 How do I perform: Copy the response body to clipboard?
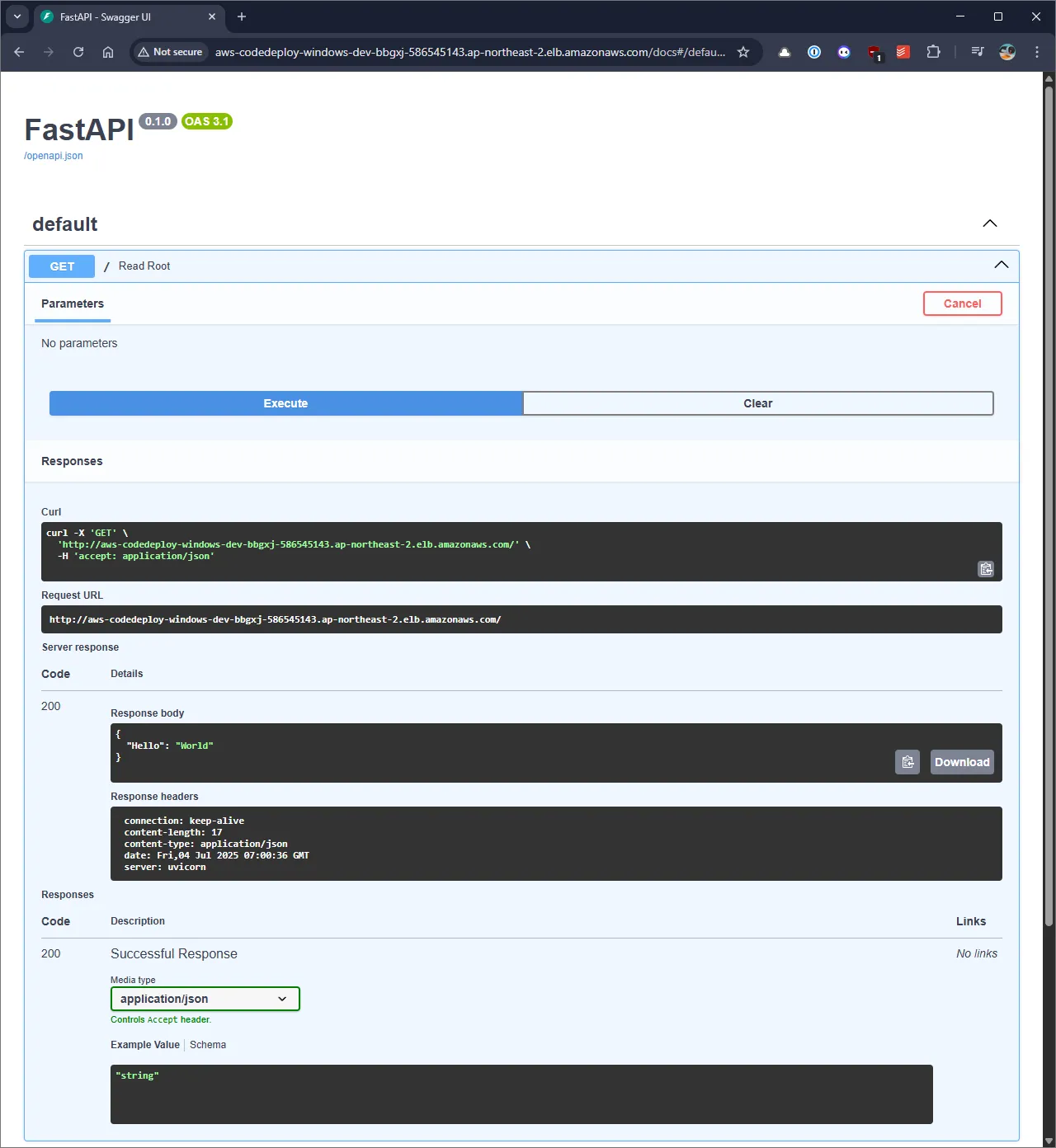pos(907,762)
